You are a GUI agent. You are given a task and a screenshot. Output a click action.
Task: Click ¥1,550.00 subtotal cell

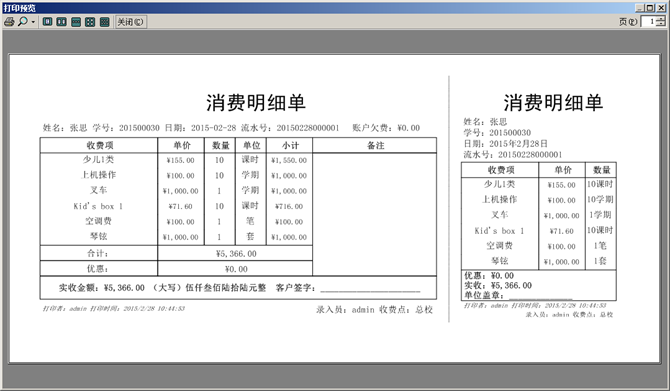coord(289,160)
